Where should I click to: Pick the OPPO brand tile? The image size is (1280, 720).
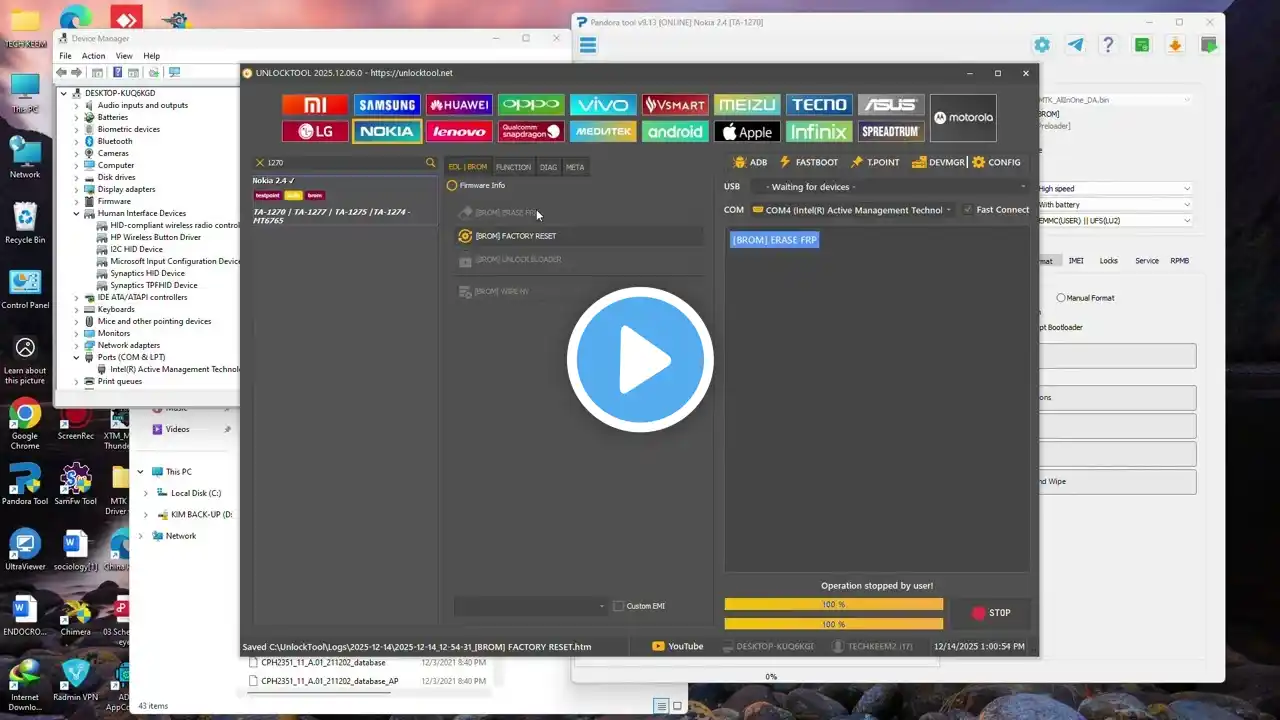coord(531,105)
